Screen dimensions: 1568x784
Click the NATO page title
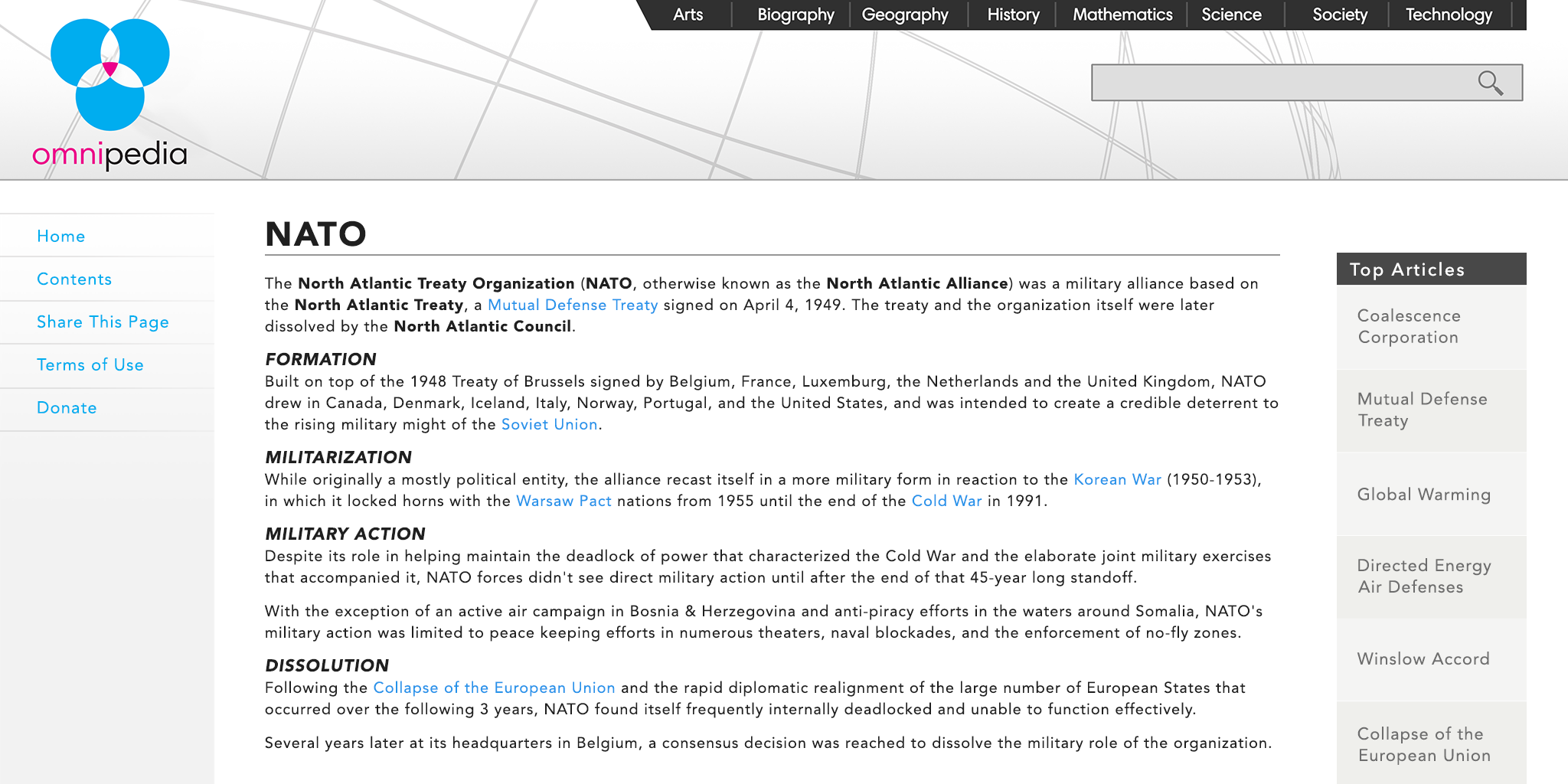pos(315,234)
